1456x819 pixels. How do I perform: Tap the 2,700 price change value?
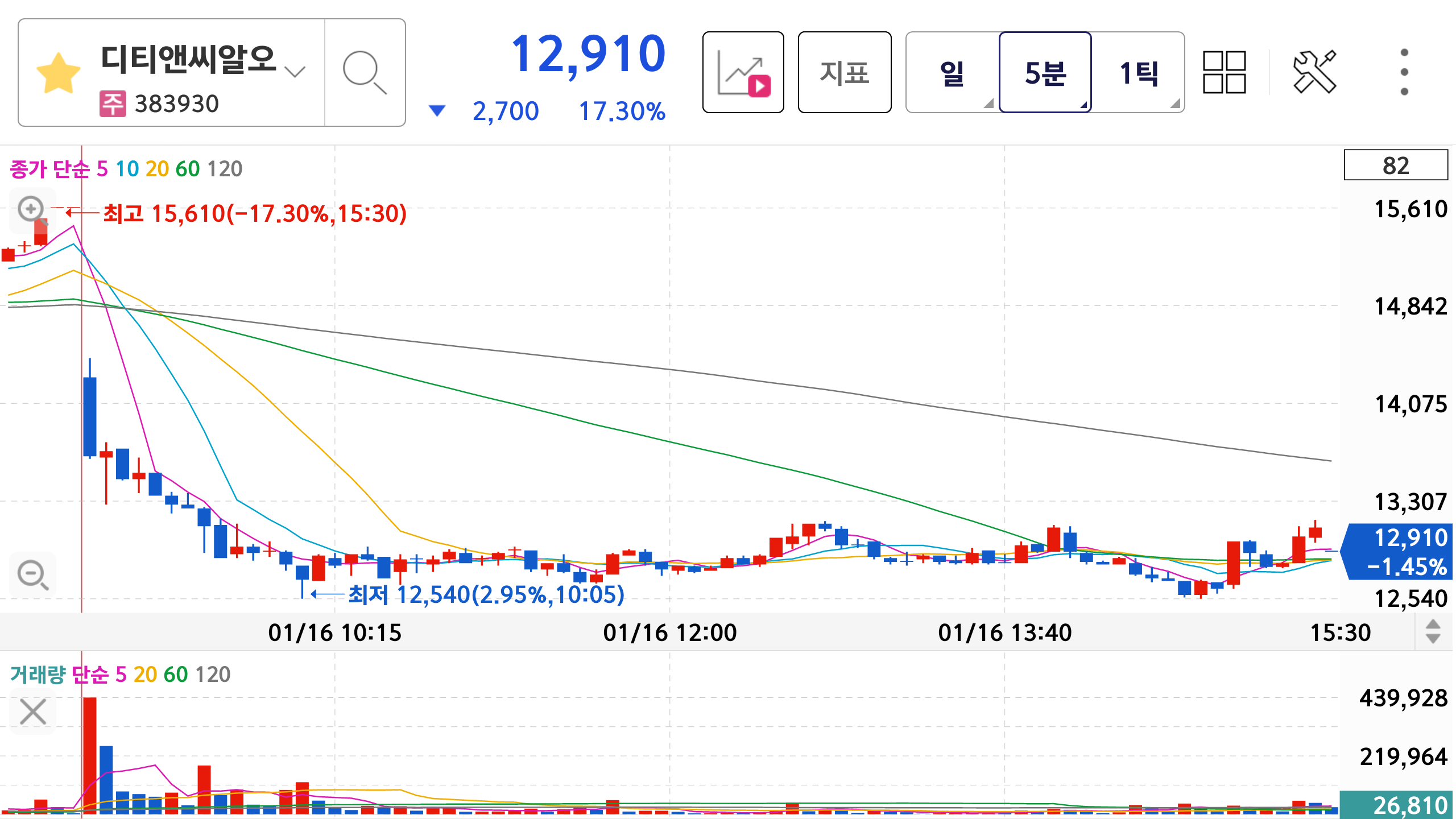coord(506,111)
